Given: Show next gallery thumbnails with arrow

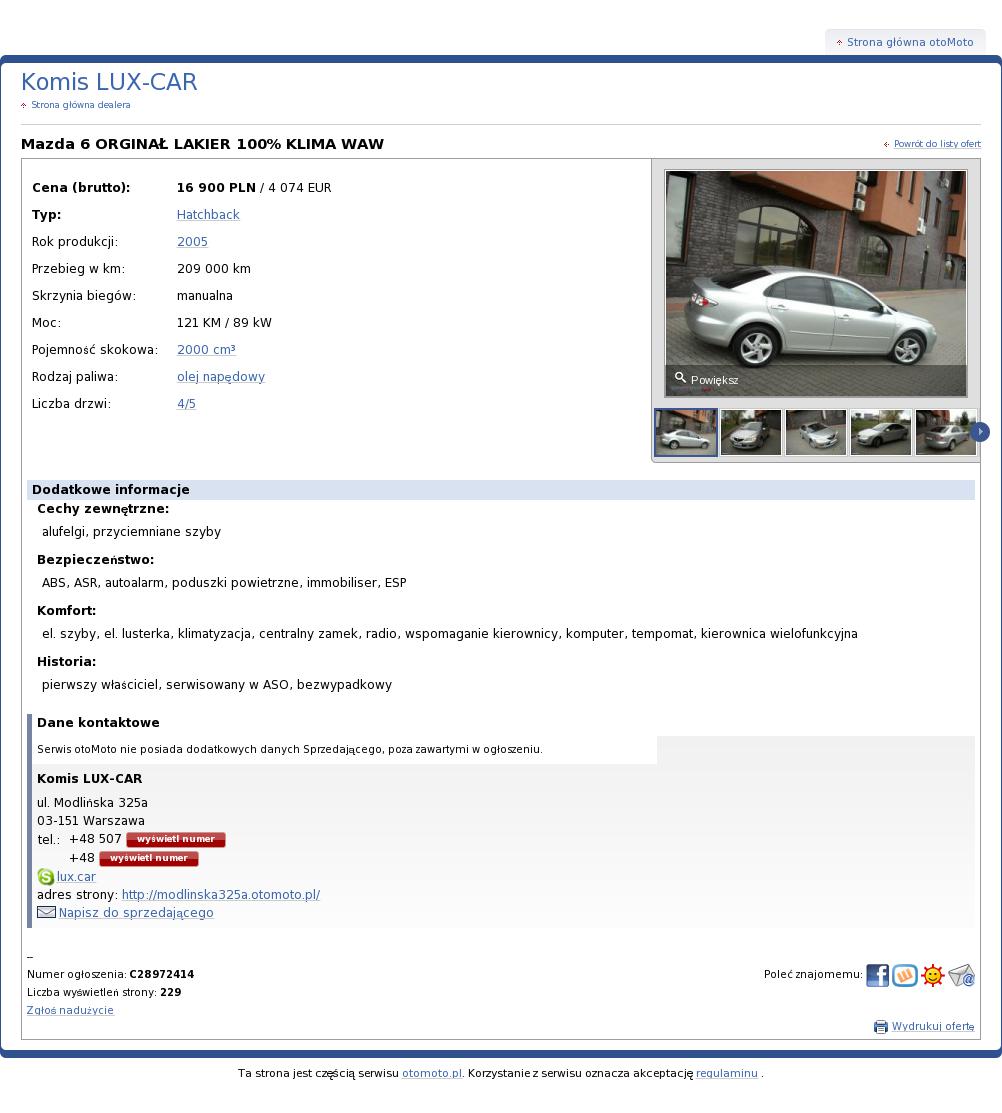Looking at the screenshot, I should point(980,432).
